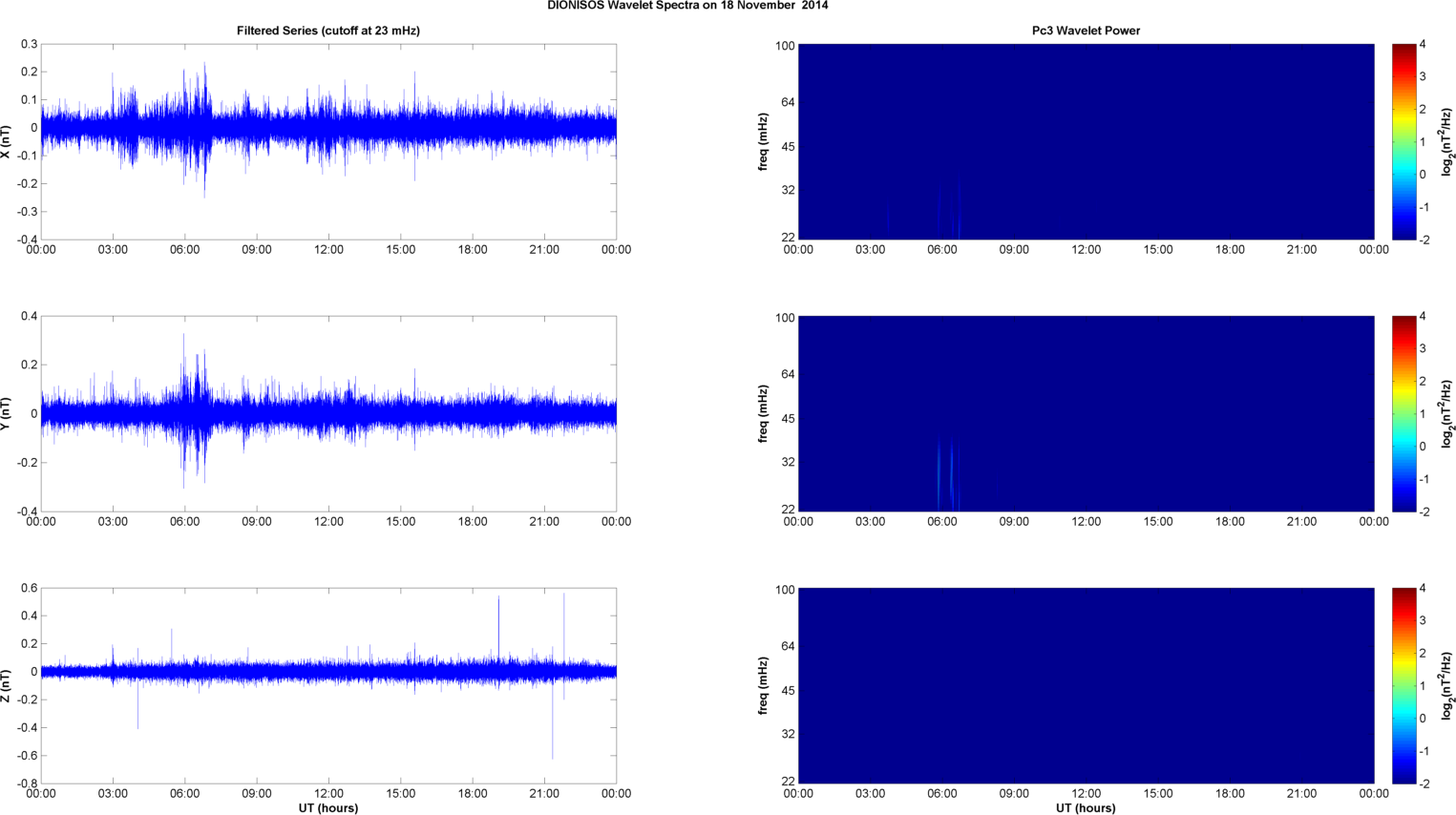Click 'freq (mHz)' label of the X wavelet plot

pos(764,141)
